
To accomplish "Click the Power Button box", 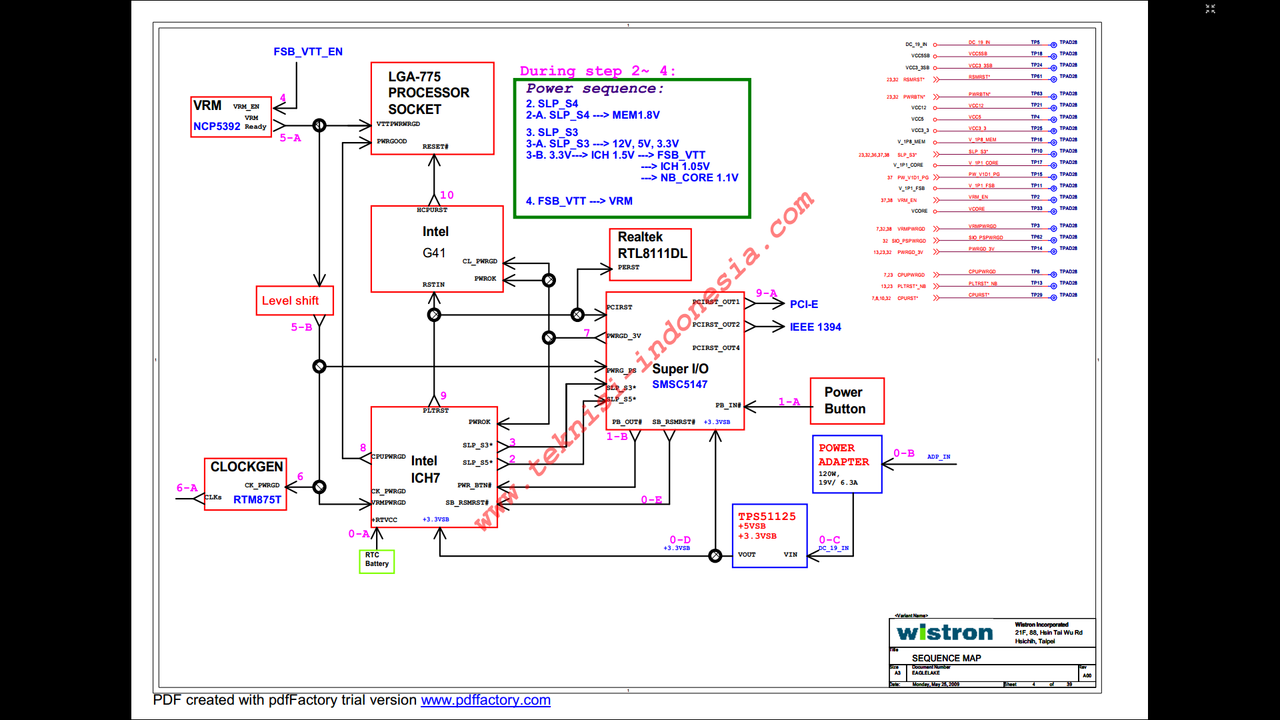I will pos(848,401).
